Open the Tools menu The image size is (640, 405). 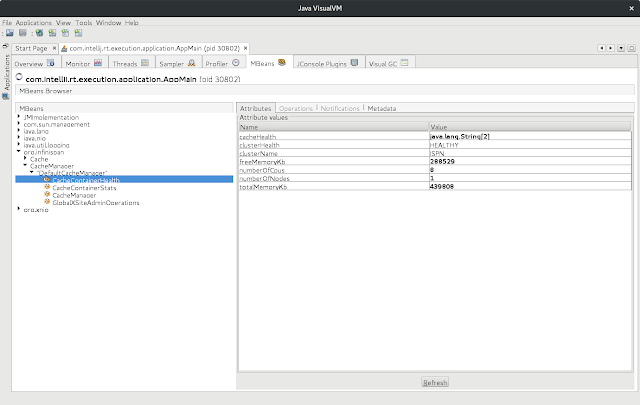click(x=84, y=22)
